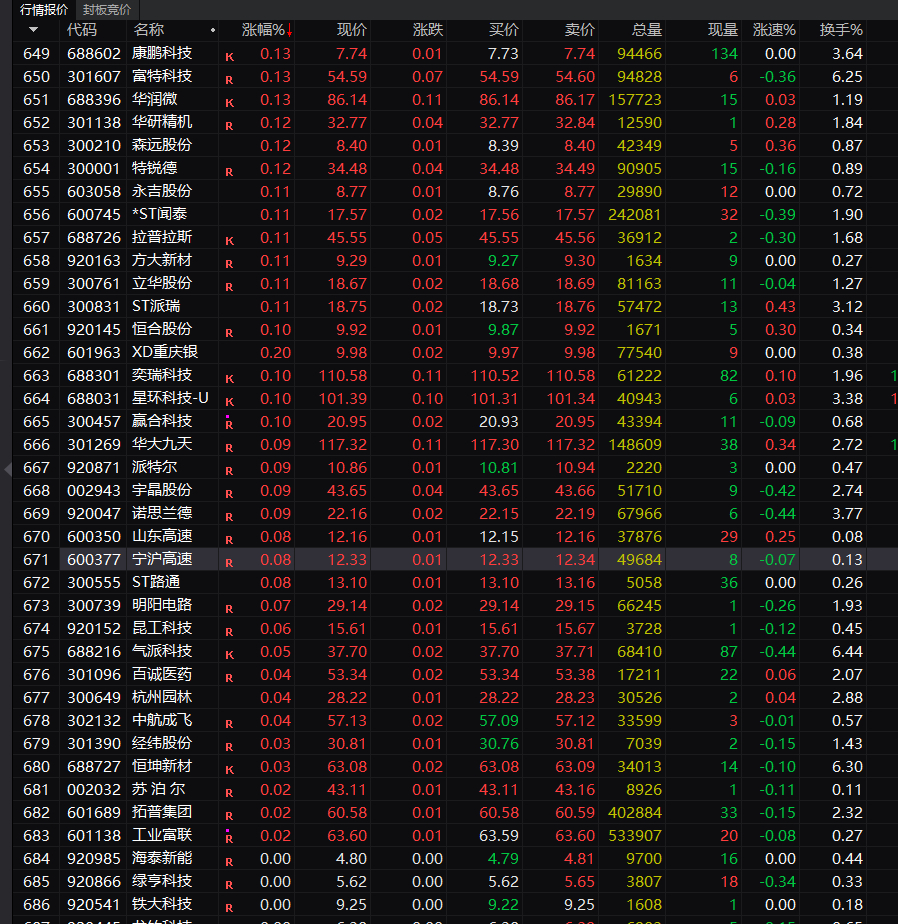Screen dimensions: 898x924
Task: Click the small dot icon after 名称 header
Action: tap(213, 30)
